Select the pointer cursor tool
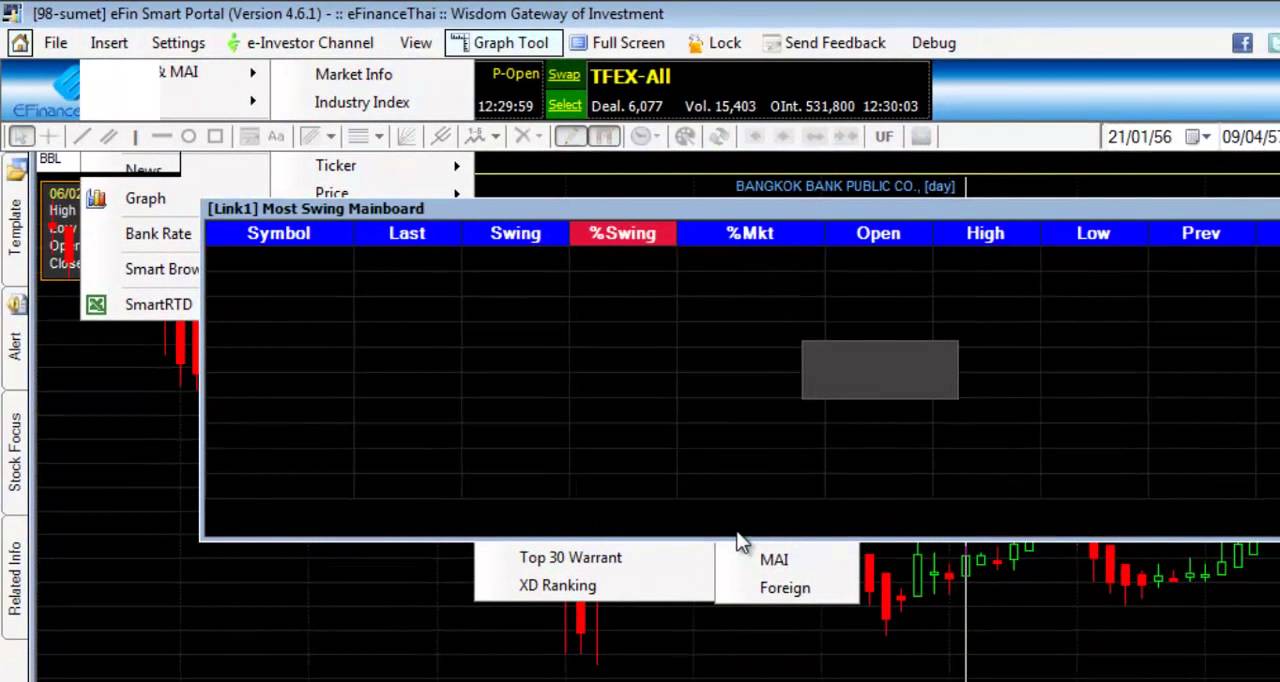This screenshot has height=682, width=1280. [22, 137]
